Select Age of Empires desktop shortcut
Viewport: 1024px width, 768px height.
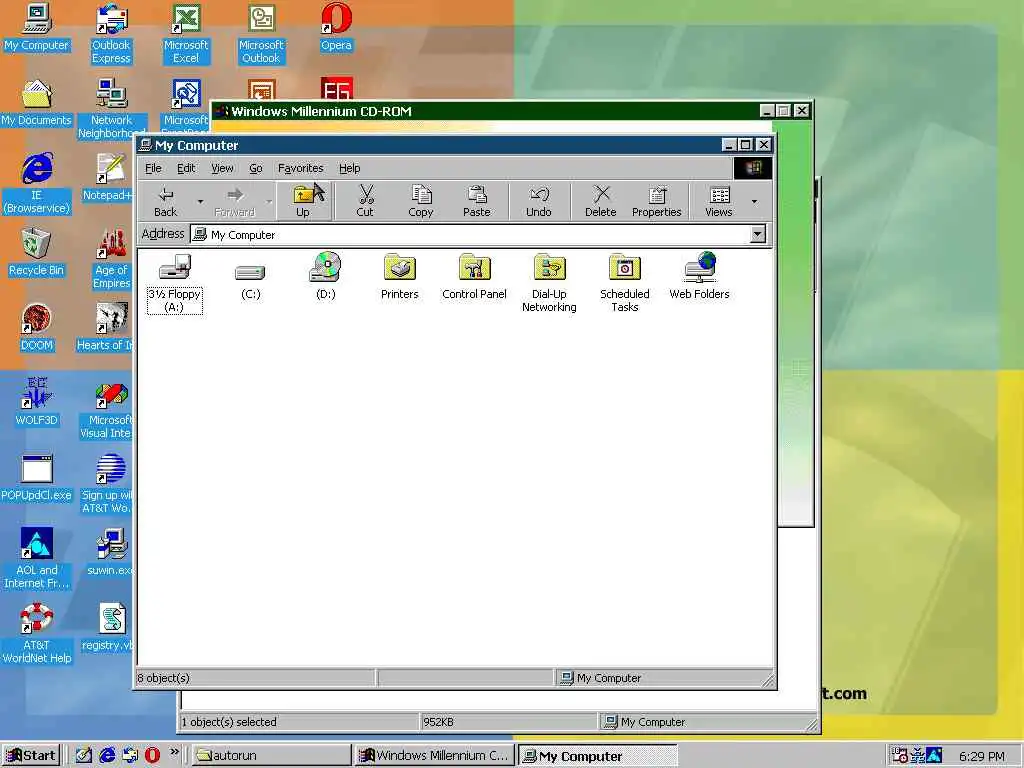tap(111, 259)
